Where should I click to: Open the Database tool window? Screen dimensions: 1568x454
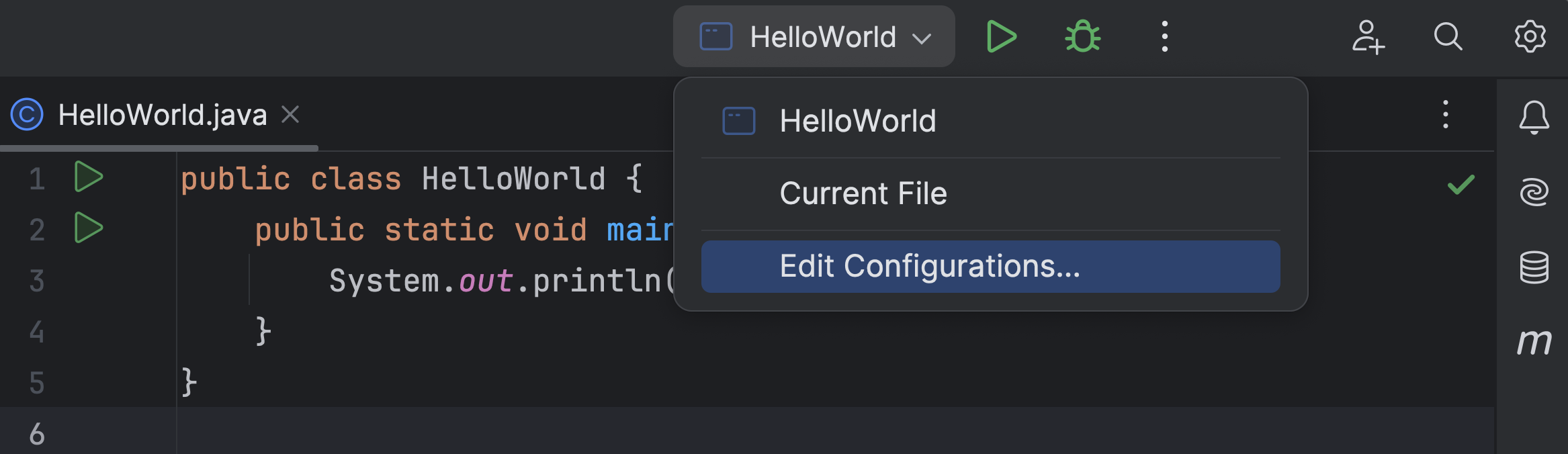pyautogui.click(x=1534, y=267)
